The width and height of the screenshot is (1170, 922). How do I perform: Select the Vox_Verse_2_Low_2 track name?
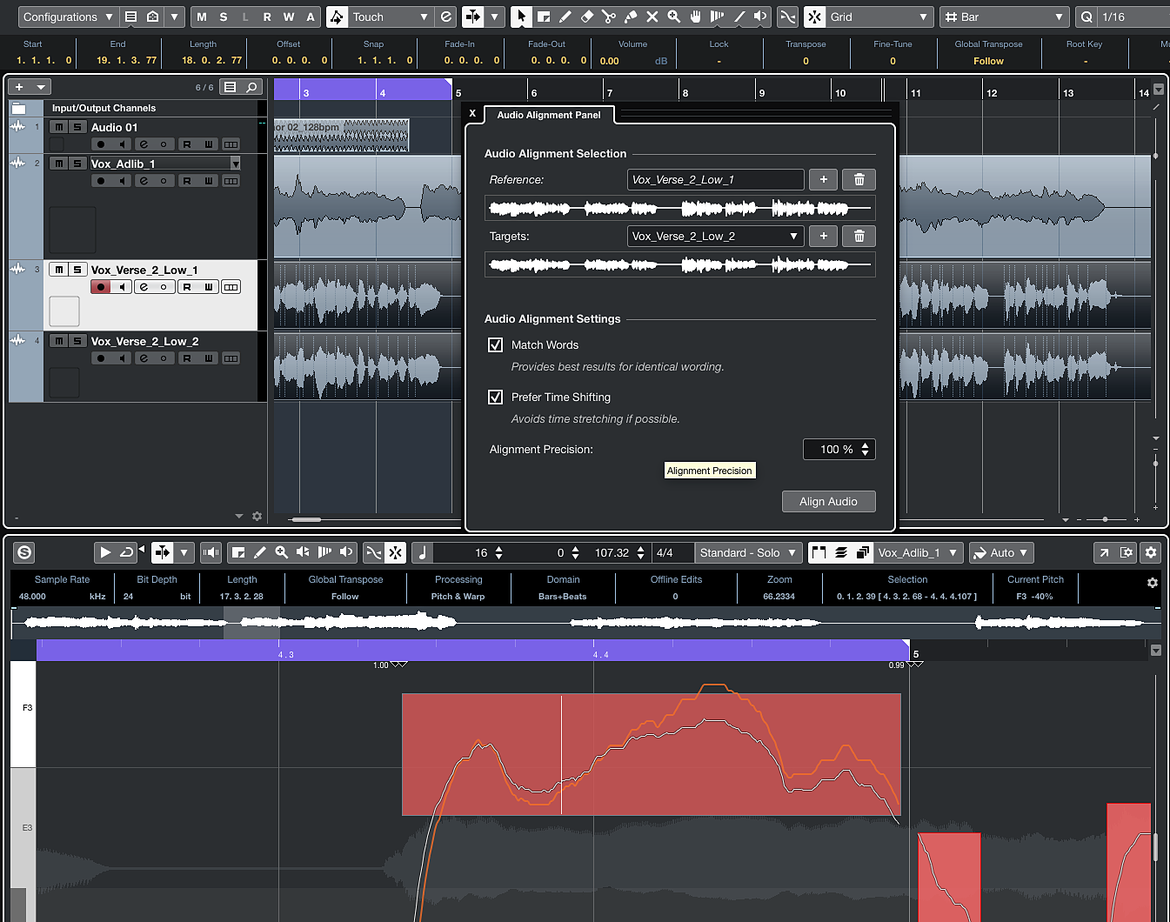[x=145, y=342]
